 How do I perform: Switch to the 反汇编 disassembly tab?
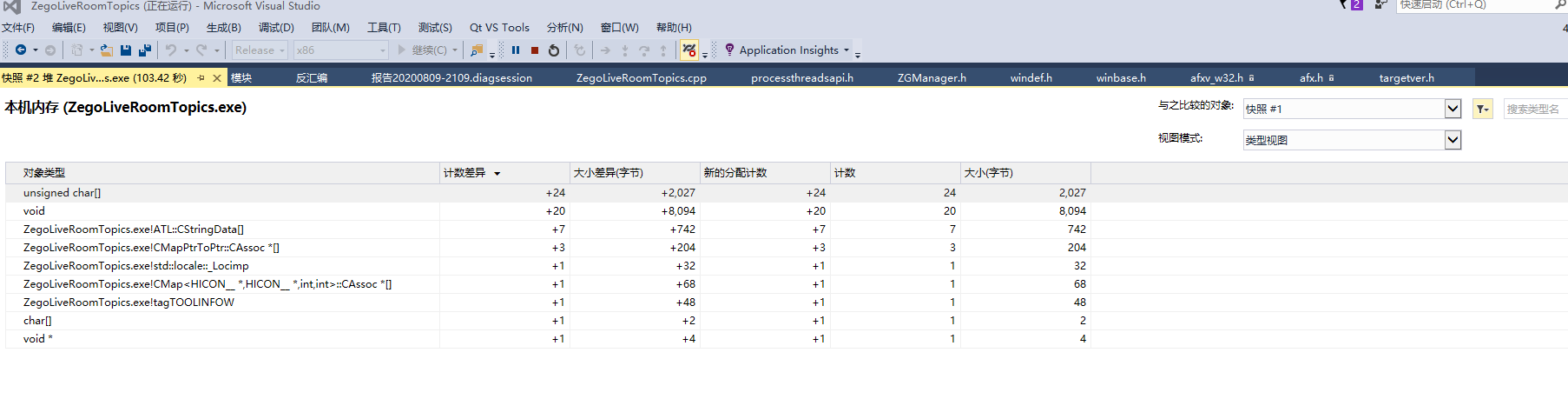pos(312,78)
